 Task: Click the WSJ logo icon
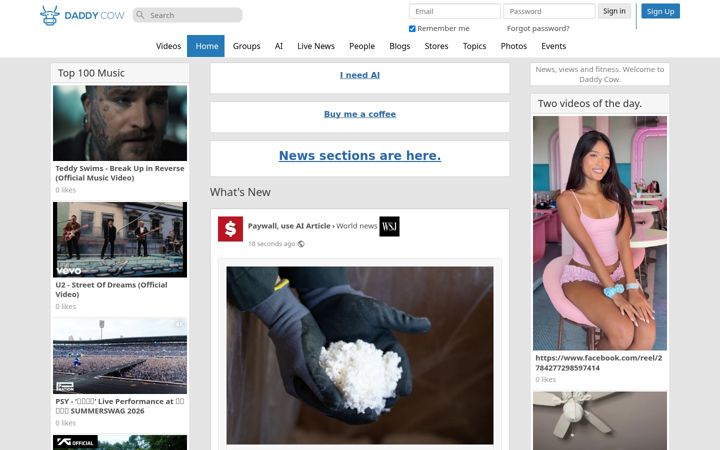pos(389,226)
